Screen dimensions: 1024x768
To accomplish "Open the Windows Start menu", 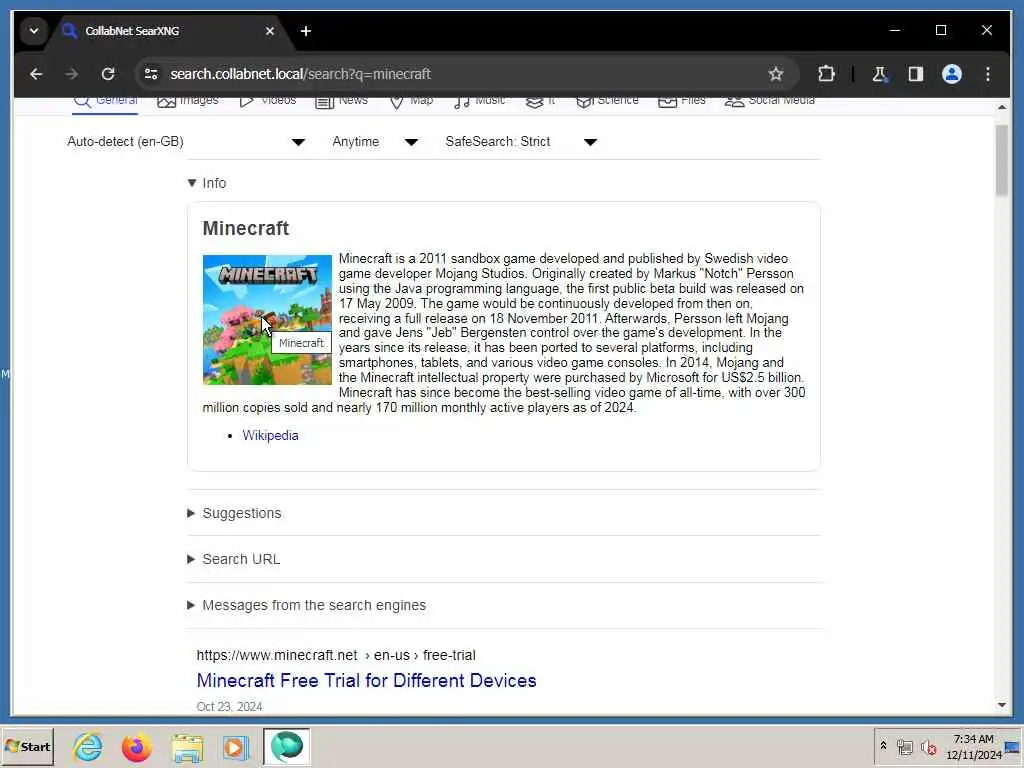I will (x=27, y=746).
